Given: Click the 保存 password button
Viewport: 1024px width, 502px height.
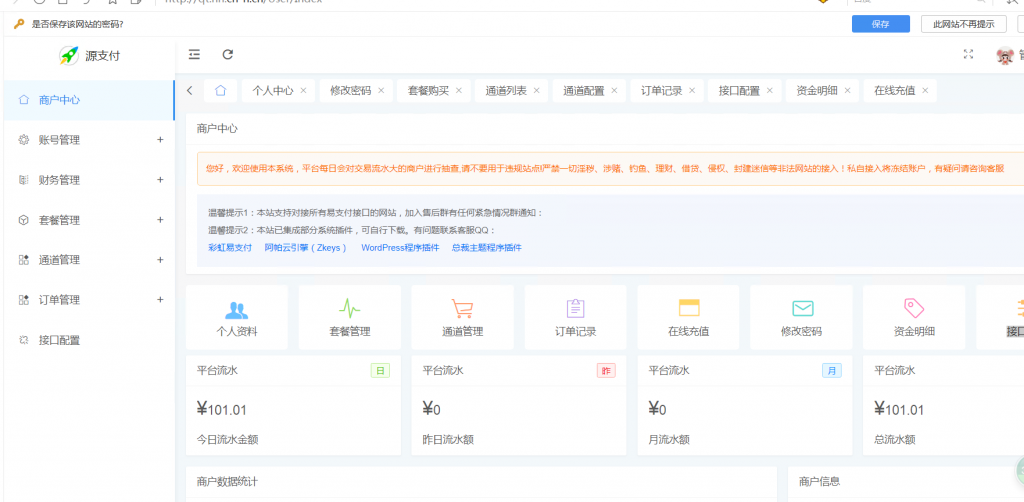Looking at the screenshot, I should pyautogui.click(x=880, y=24).
